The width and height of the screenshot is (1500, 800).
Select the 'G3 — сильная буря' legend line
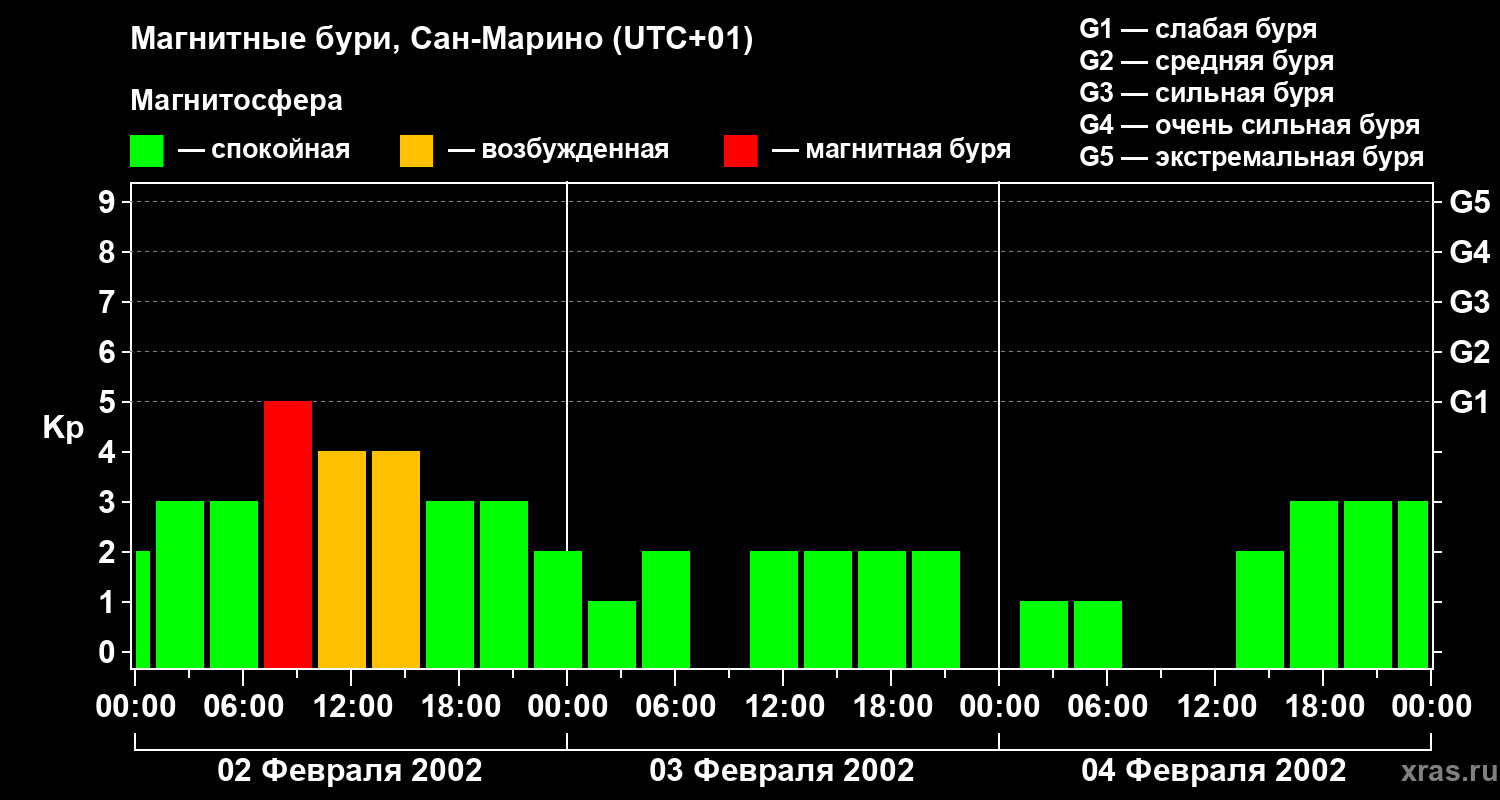point(1206,93)
